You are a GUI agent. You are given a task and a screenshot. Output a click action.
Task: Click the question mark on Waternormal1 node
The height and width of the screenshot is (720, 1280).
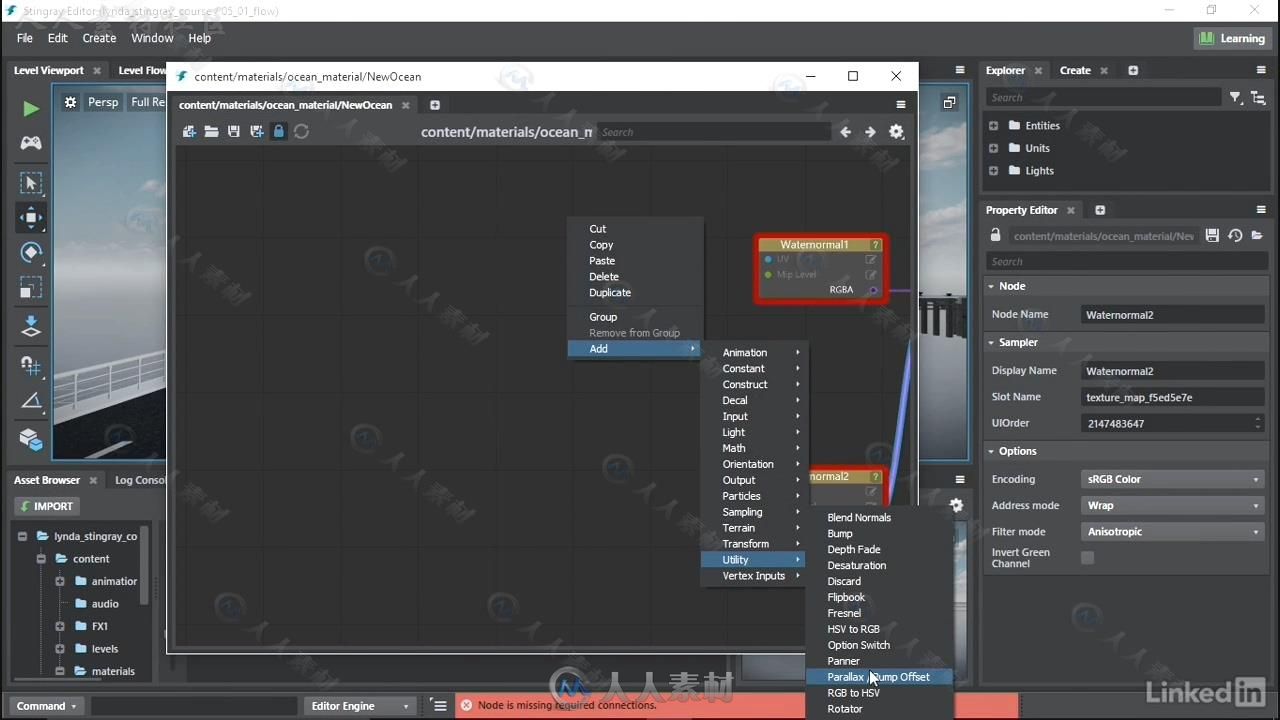coord(875,245)
